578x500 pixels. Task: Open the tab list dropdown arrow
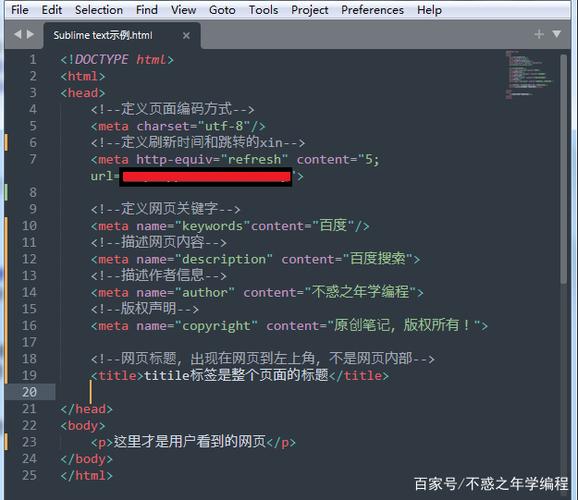[556, 34]
